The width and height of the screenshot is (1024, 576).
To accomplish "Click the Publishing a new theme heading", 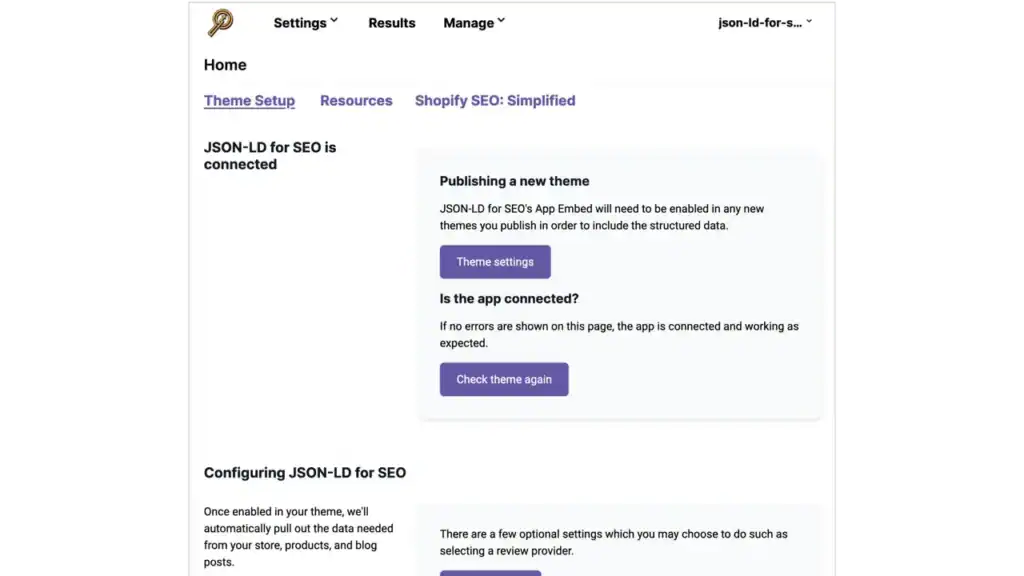I will tap(514, 181).
